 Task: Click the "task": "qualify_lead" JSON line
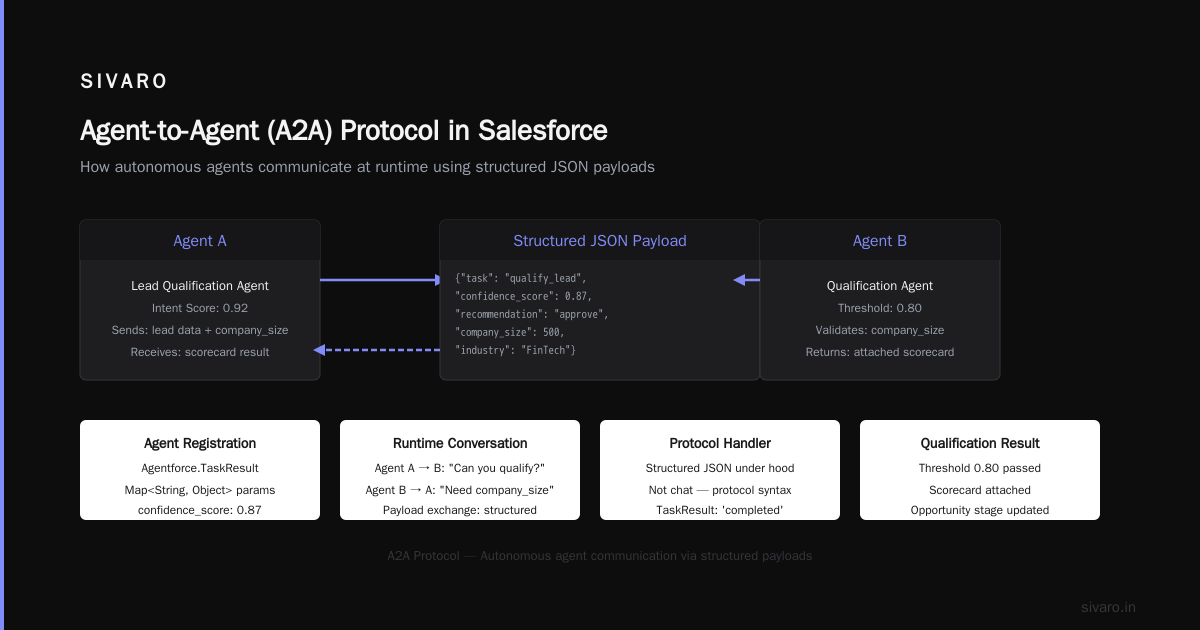point(521,278)
